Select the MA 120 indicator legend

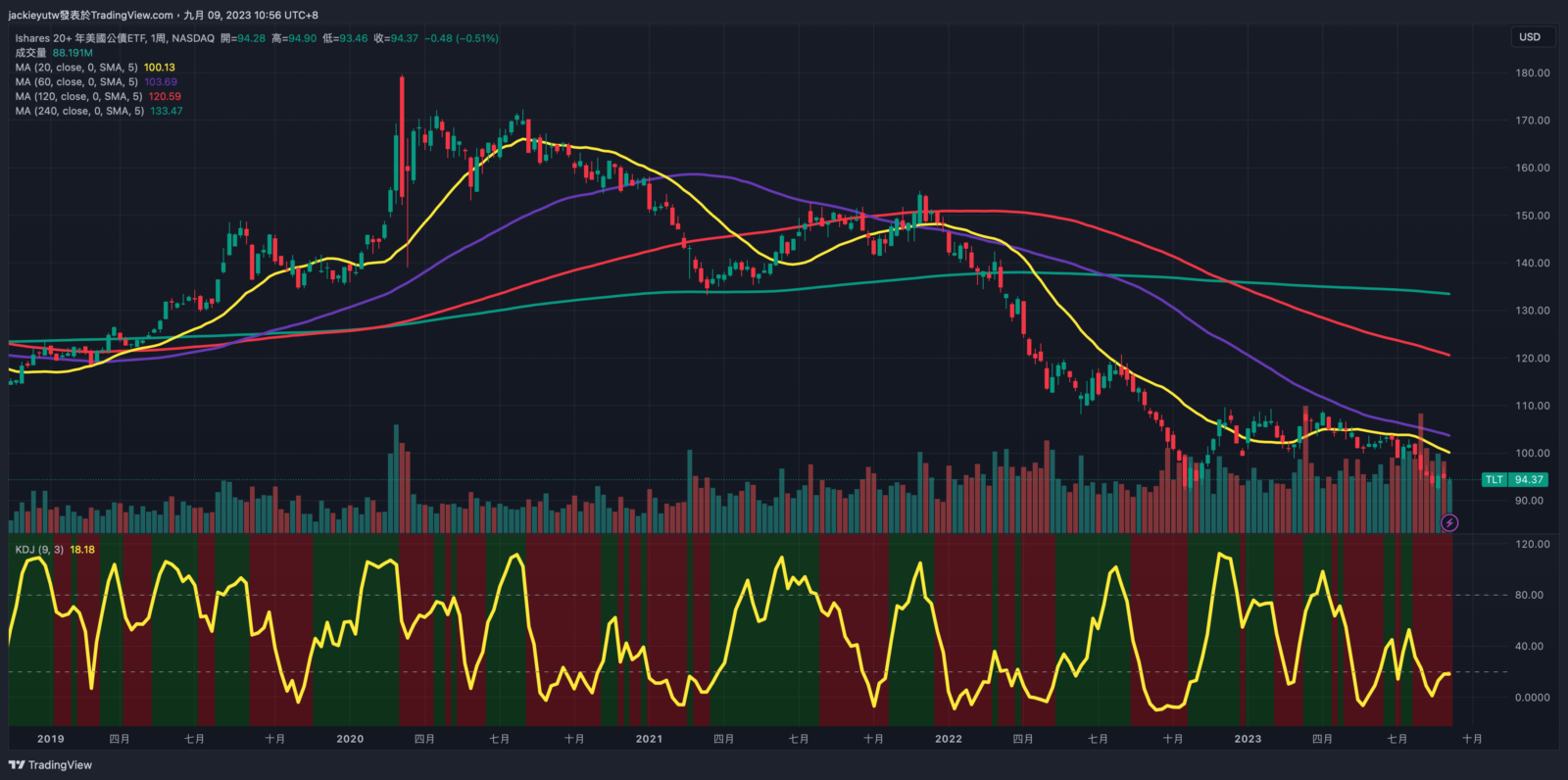coord(78,97)
